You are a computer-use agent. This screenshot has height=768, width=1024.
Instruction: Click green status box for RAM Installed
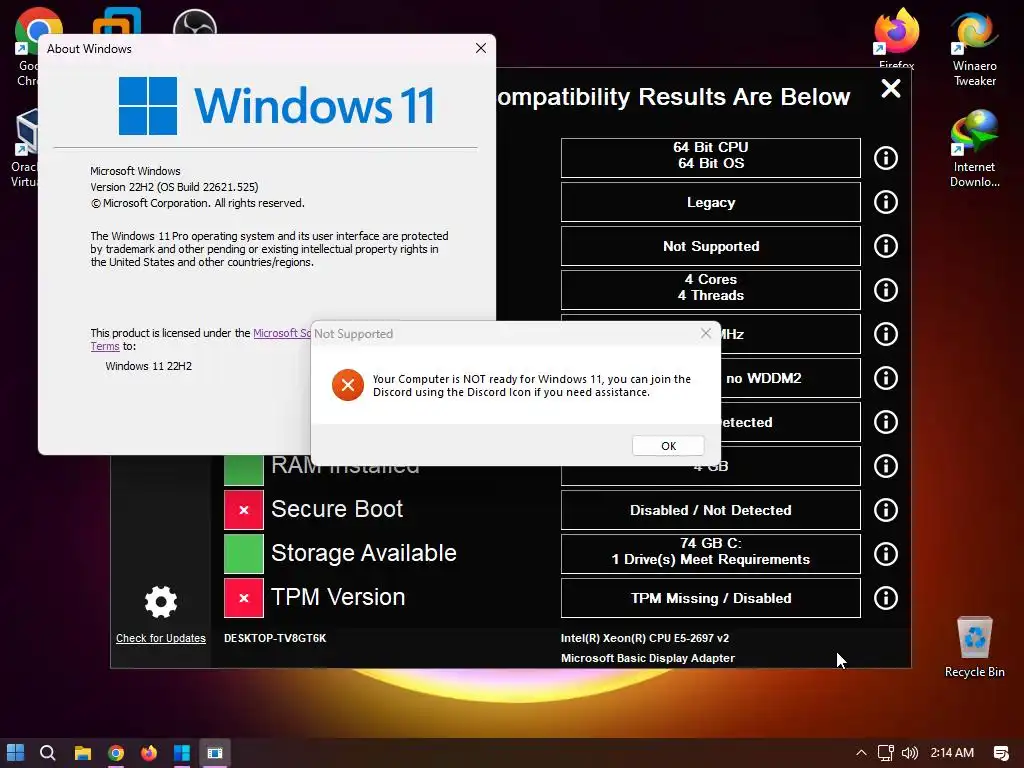(244, 472)
